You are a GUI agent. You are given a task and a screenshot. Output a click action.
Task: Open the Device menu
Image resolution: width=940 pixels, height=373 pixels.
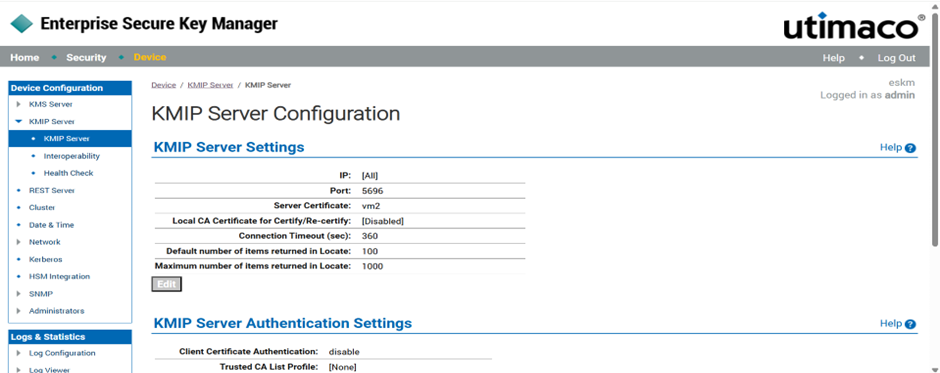coord(150,58)
